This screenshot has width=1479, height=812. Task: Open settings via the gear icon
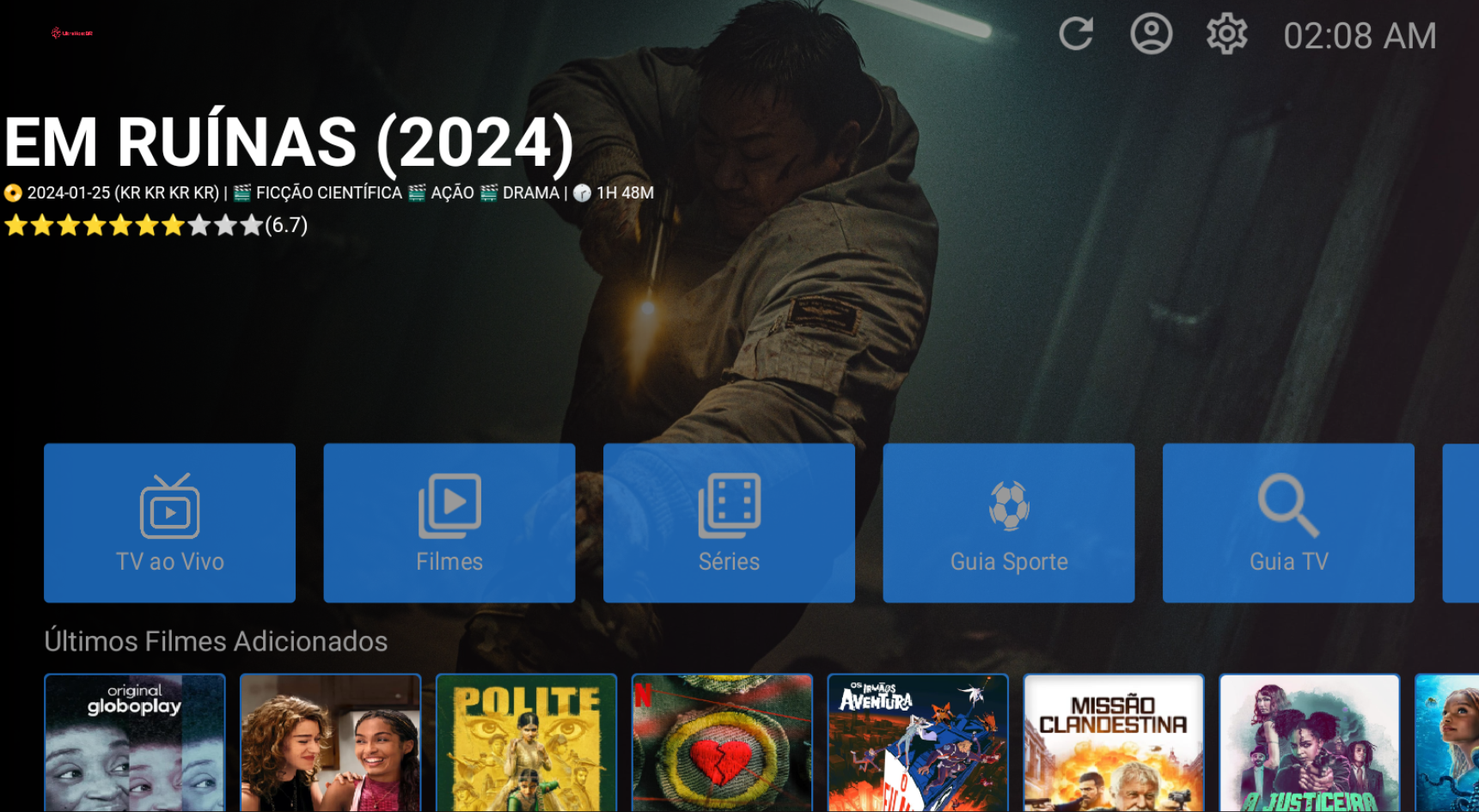[x=1226, y=35]
